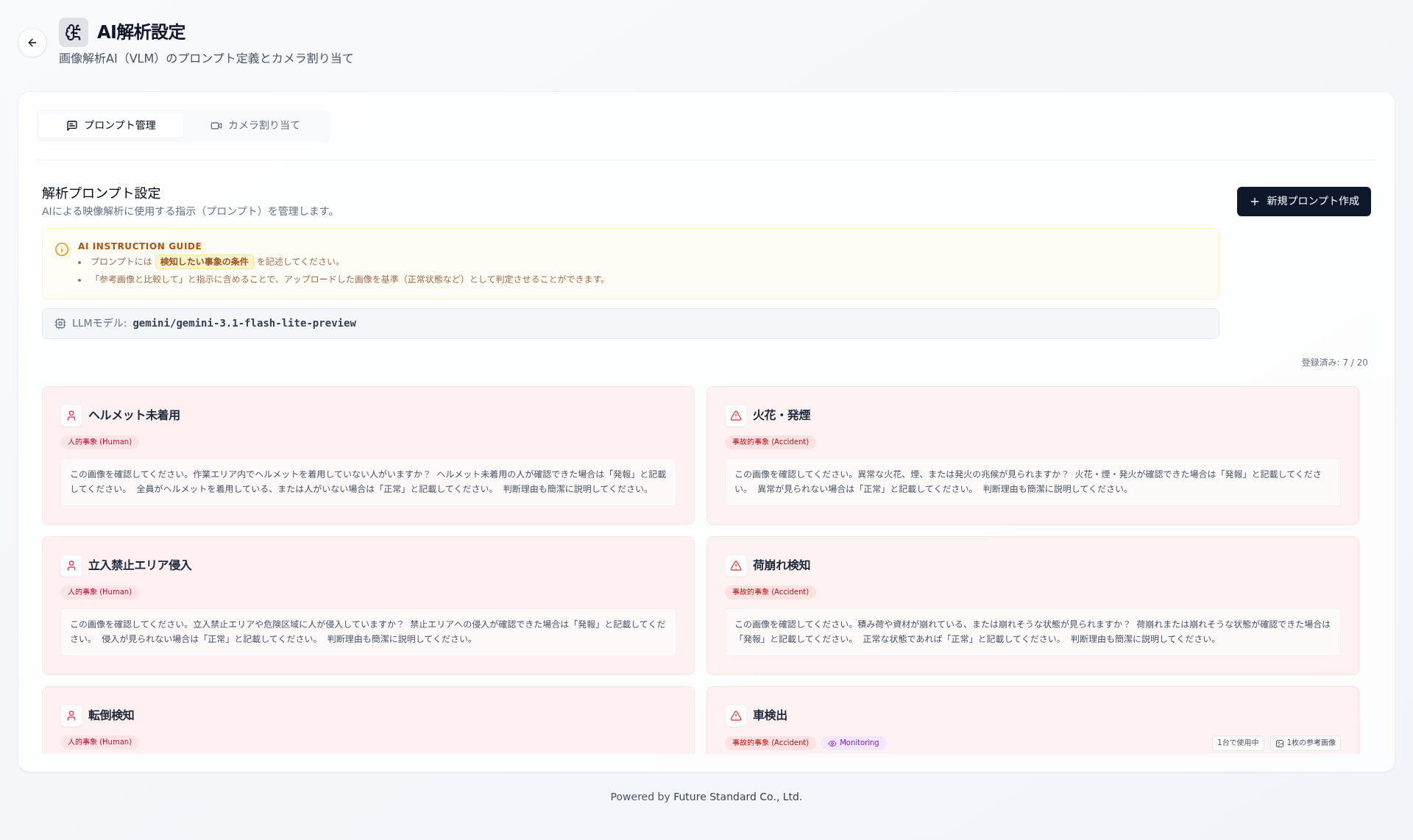Image resolution: width=1413 pixels, height=840 pixels.
Task: Click the chip icon beside LLMモデル
Action: click(60, 324)
